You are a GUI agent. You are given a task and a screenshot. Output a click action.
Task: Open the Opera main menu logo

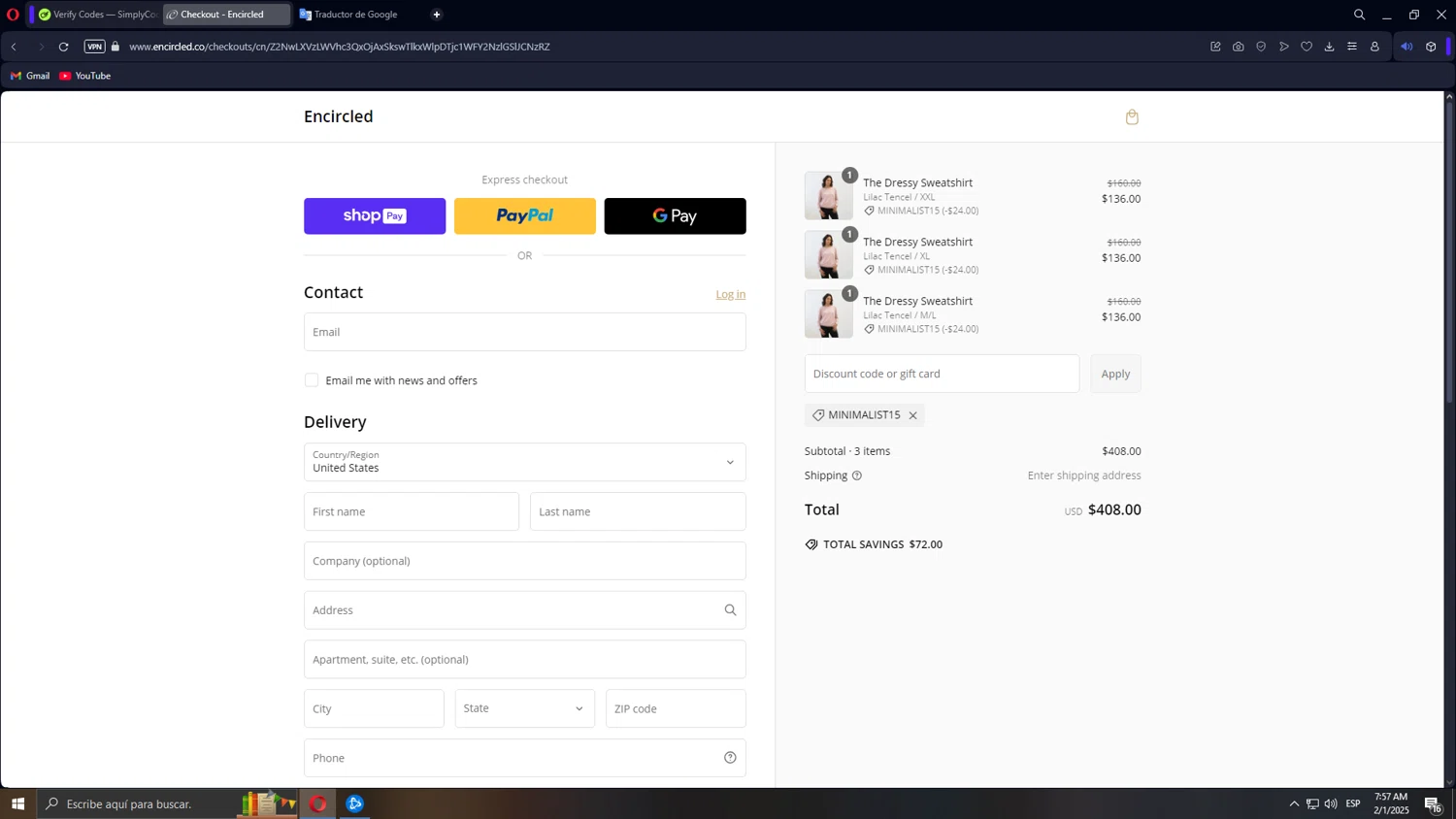(x=13, y=15)
